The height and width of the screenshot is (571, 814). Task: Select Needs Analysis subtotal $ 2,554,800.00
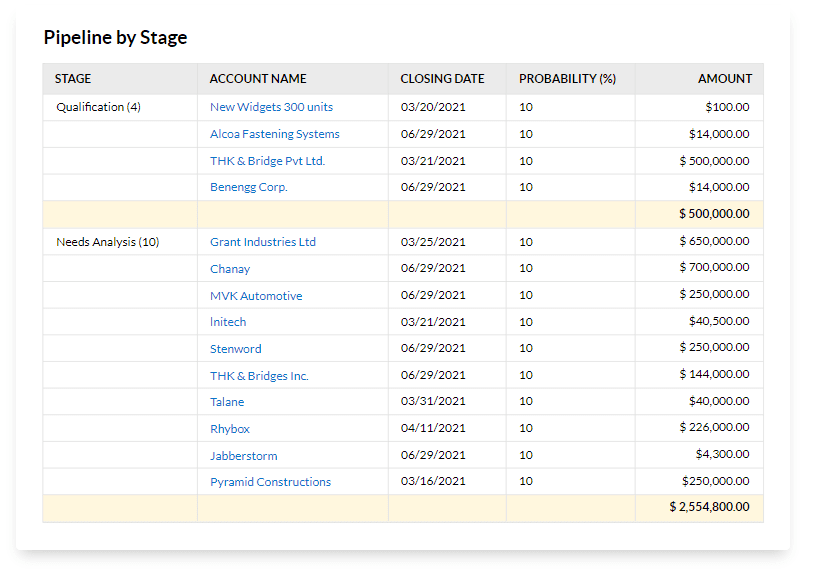(710, 507)
